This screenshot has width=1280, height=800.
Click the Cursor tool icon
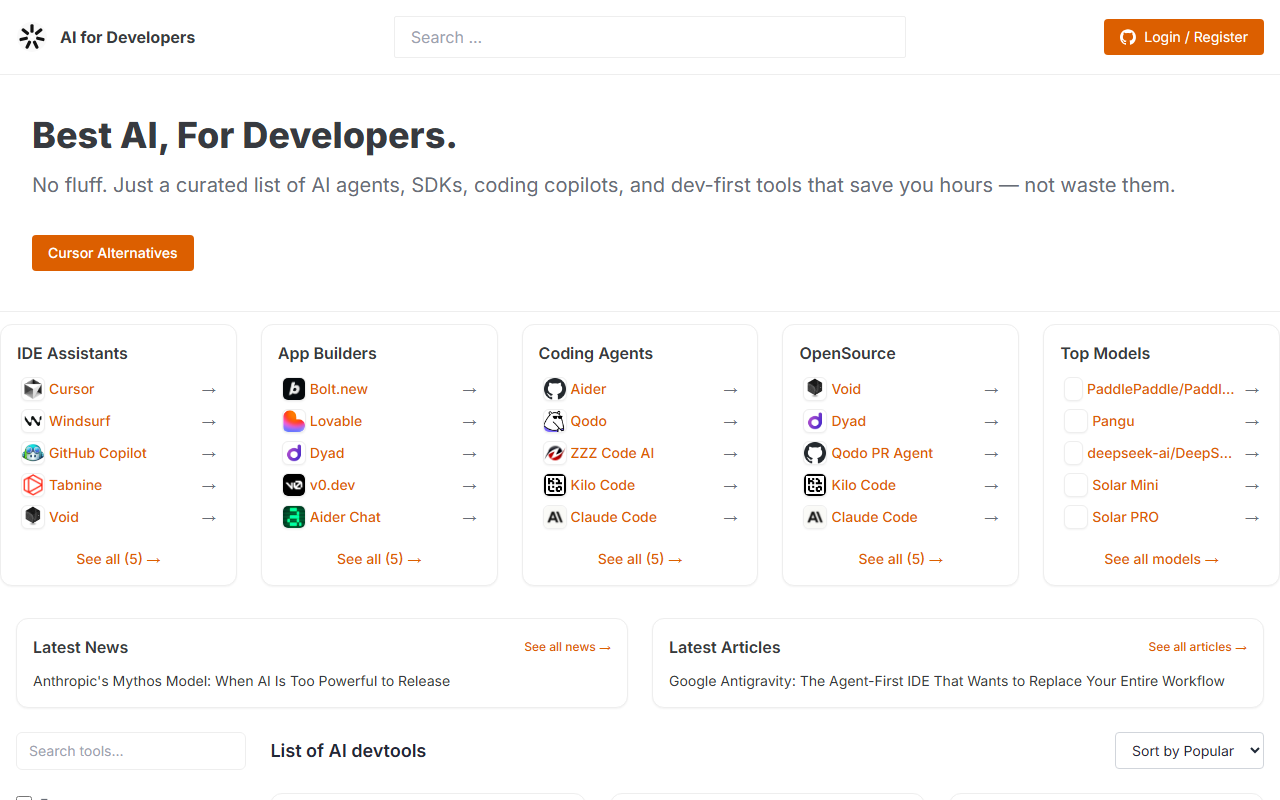(33, 389)
